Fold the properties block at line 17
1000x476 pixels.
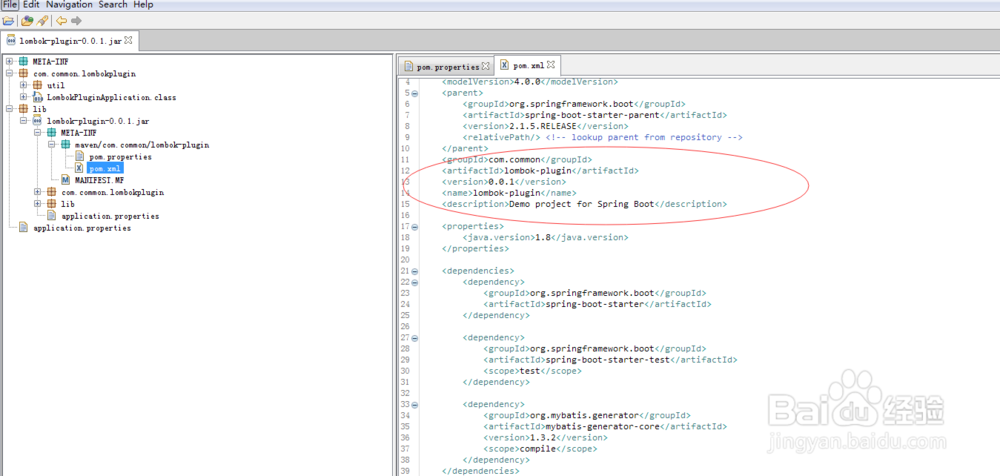415,227
